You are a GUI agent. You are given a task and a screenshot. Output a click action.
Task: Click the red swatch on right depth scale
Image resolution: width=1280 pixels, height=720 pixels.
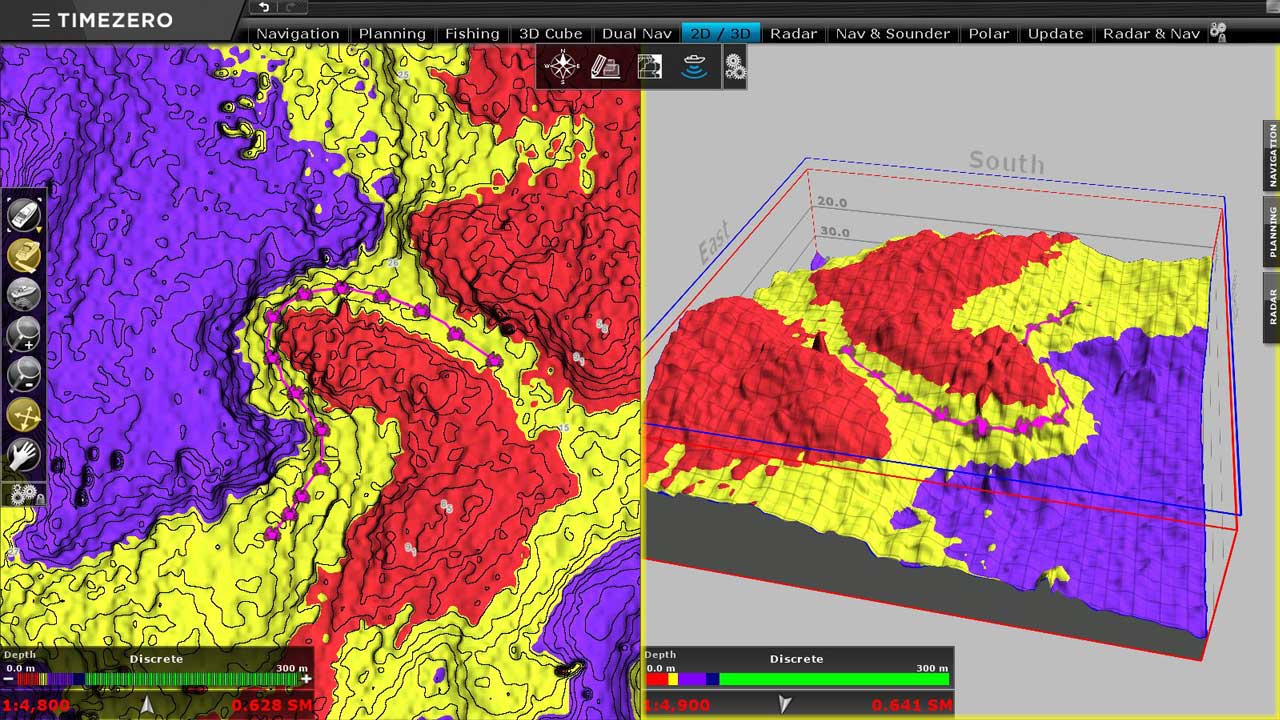point(655,679)
